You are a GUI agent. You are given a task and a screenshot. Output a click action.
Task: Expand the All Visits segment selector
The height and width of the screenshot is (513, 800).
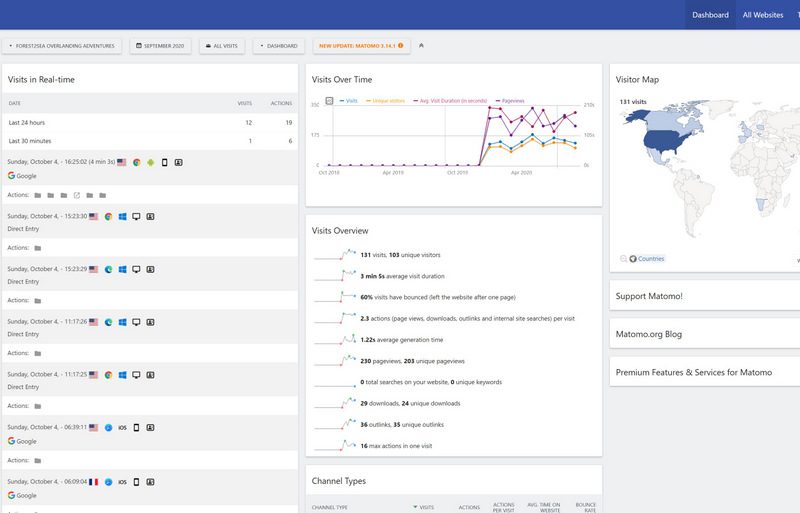tap(222, 45)
